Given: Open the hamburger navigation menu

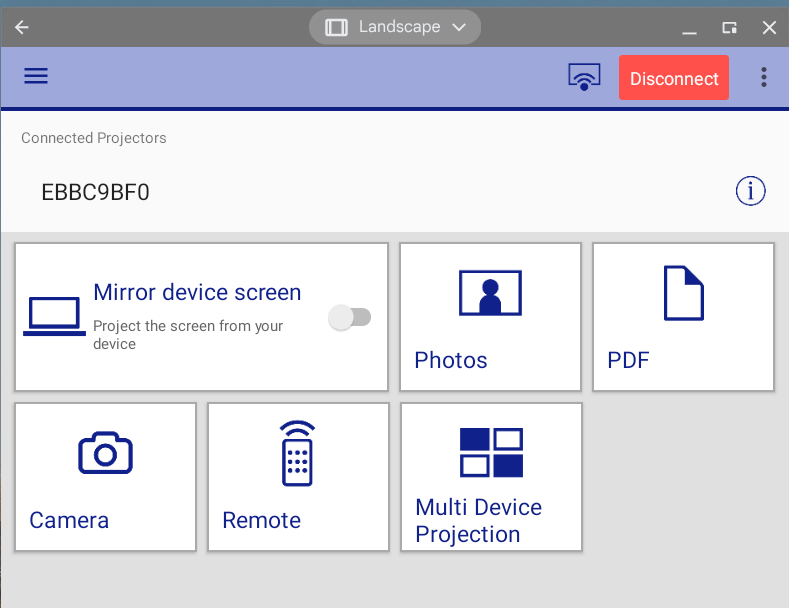Looking at the screenshot, I should click(x=36, y=77).
